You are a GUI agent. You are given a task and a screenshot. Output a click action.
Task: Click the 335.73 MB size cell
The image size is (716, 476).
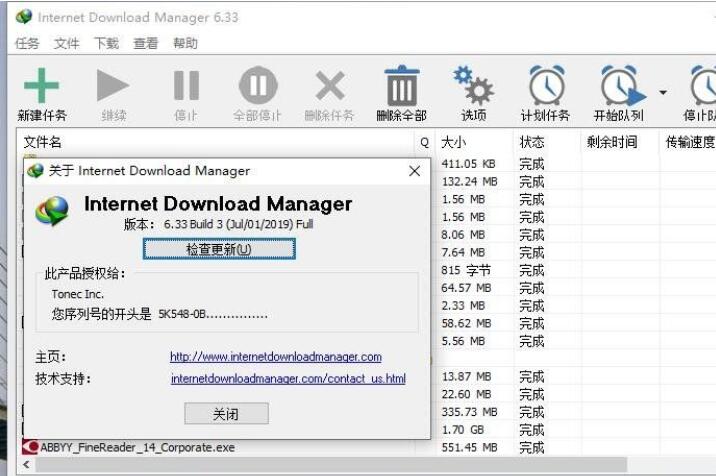469,412
